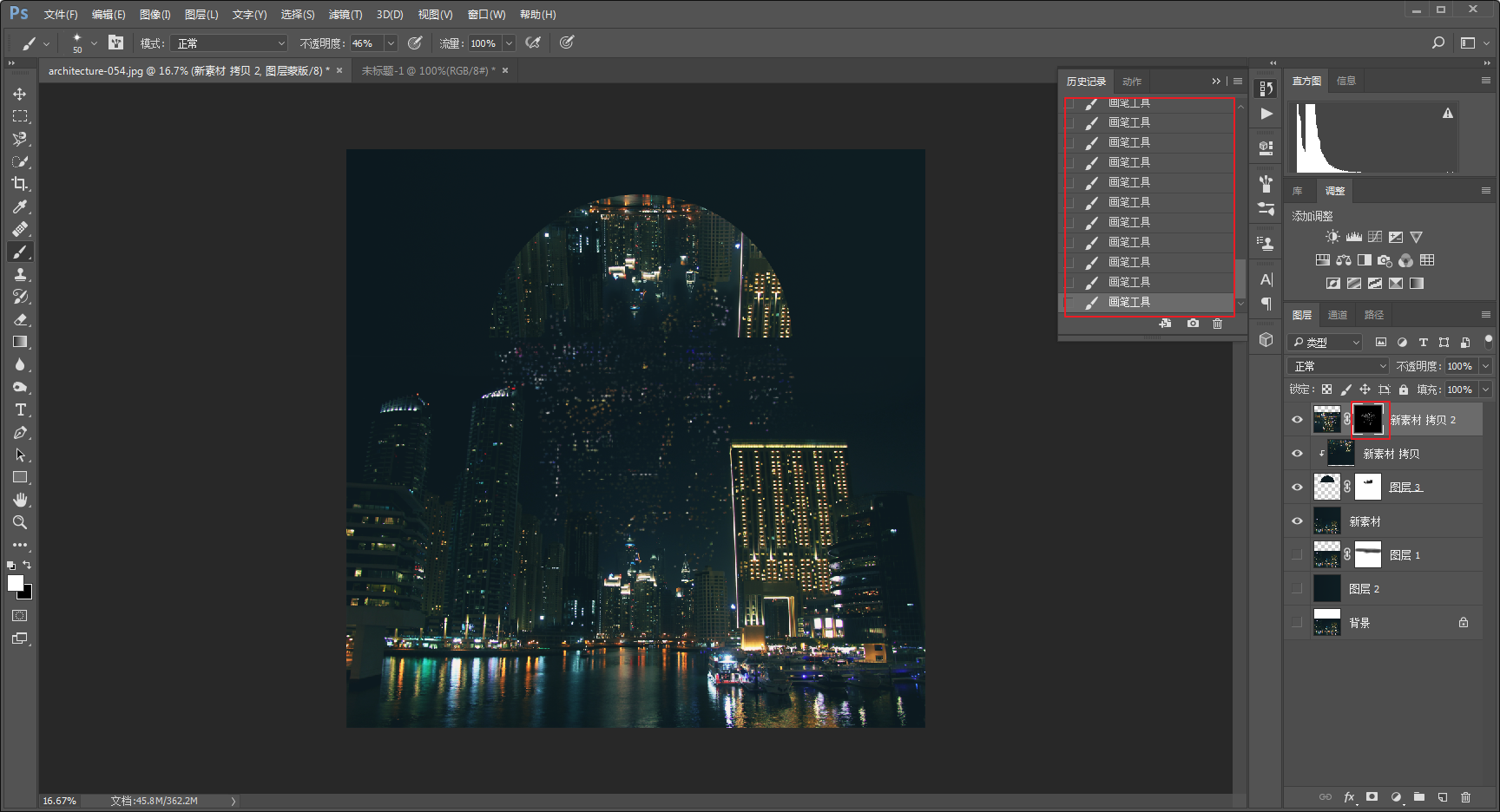Add layer mask icon at panel bottom
This screenshot has width=1500, height=812.
click(1372, 797)
